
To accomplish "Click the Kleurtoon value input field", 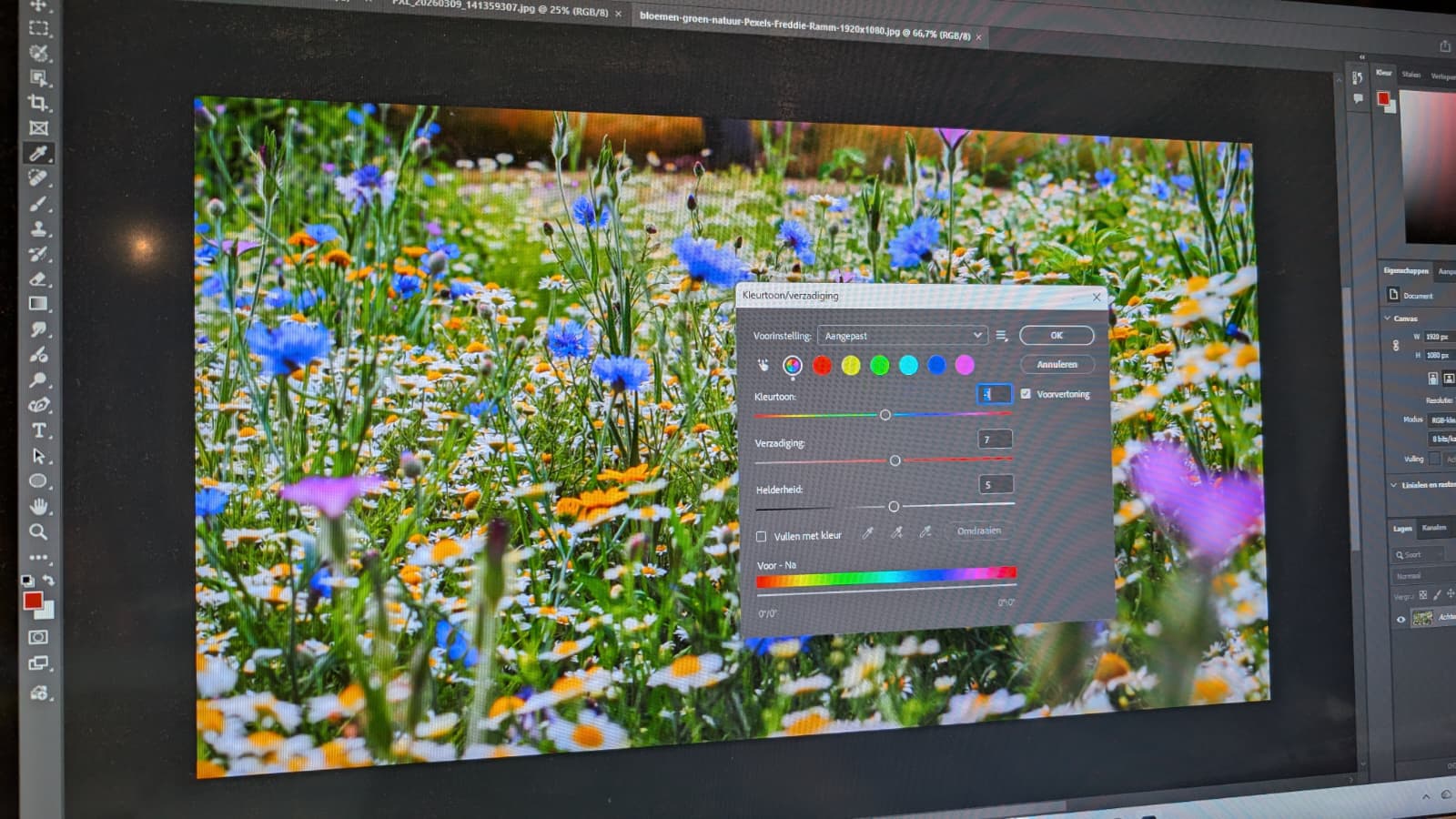I will click(x=995, y=394).
